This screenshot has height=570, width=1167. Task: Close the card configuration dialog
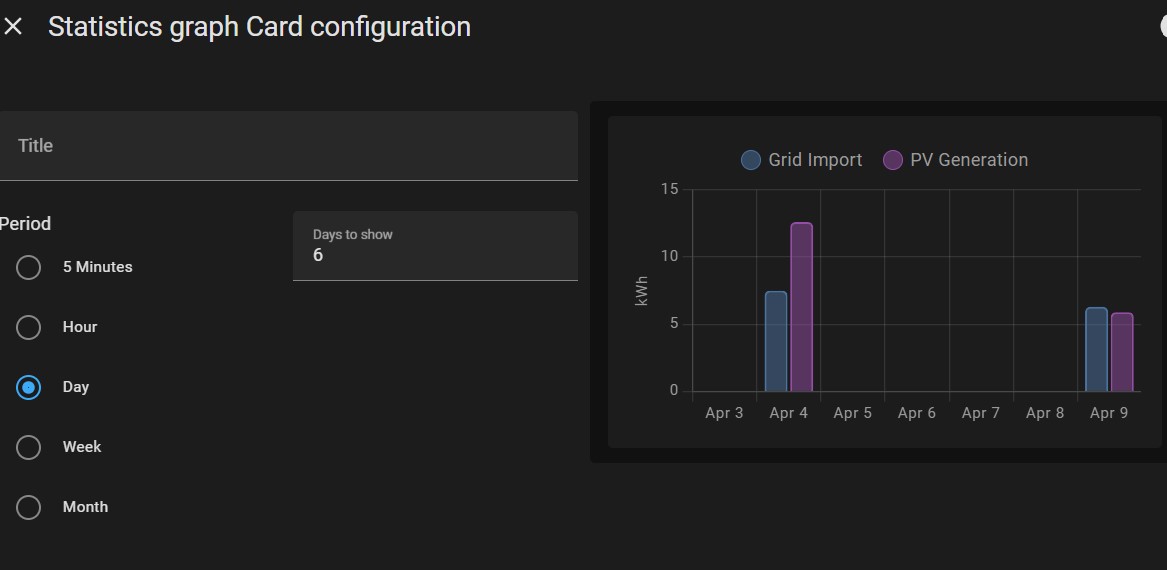pos(13,27)
